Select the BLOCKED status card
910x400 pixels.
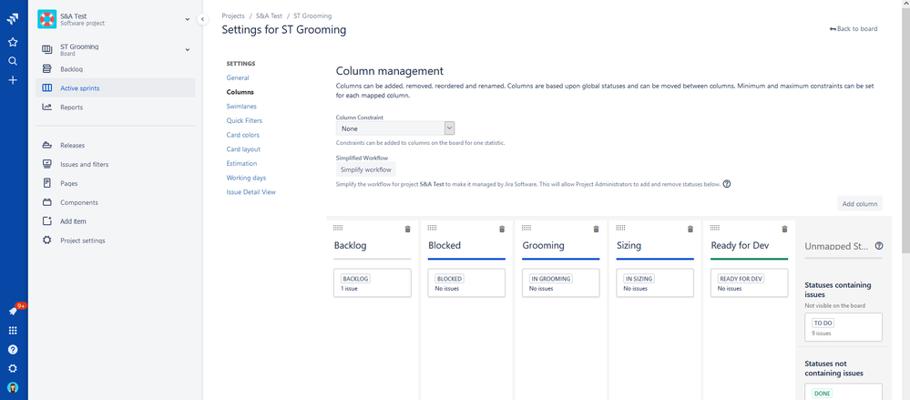(x=467, y=283)
